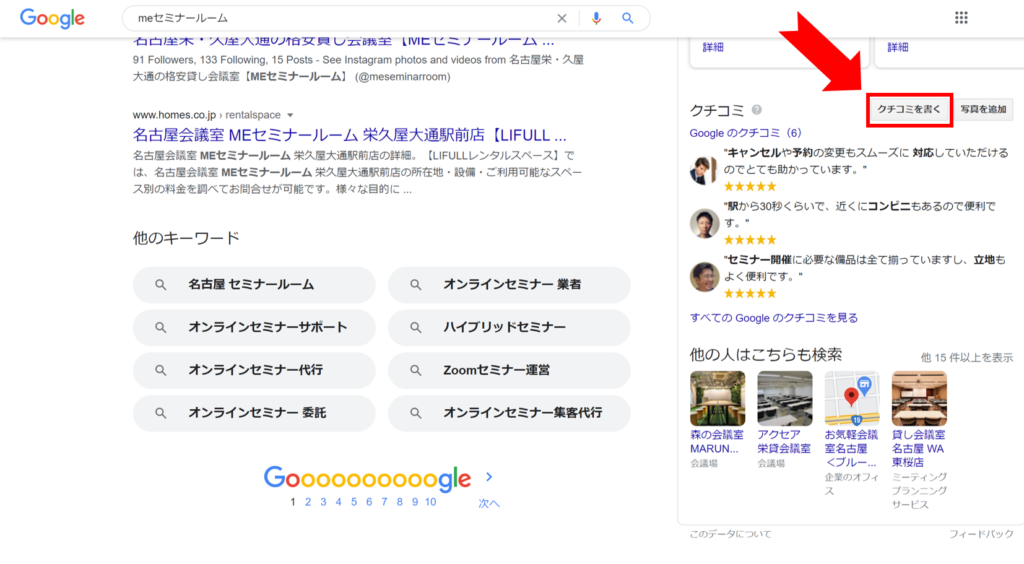This screenshot has width=1024, height=564.
Task: Click the クチコミを書く button
Action: tap(908, 109)
